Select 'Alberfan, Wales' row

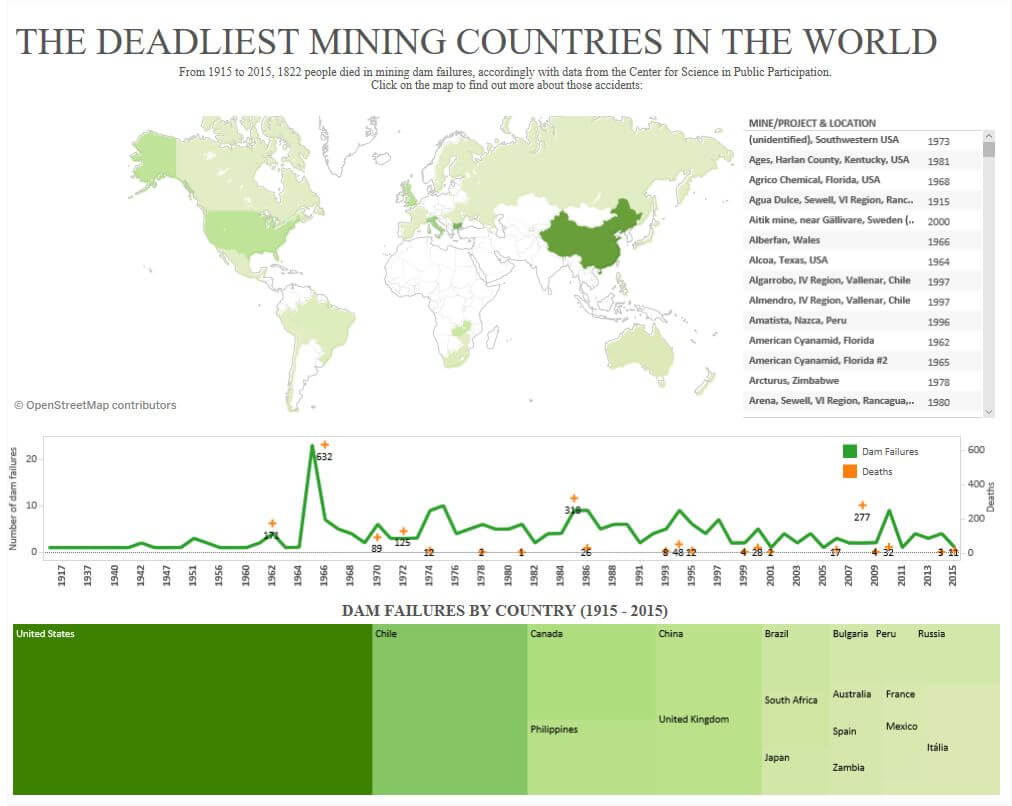click(862, 240)
